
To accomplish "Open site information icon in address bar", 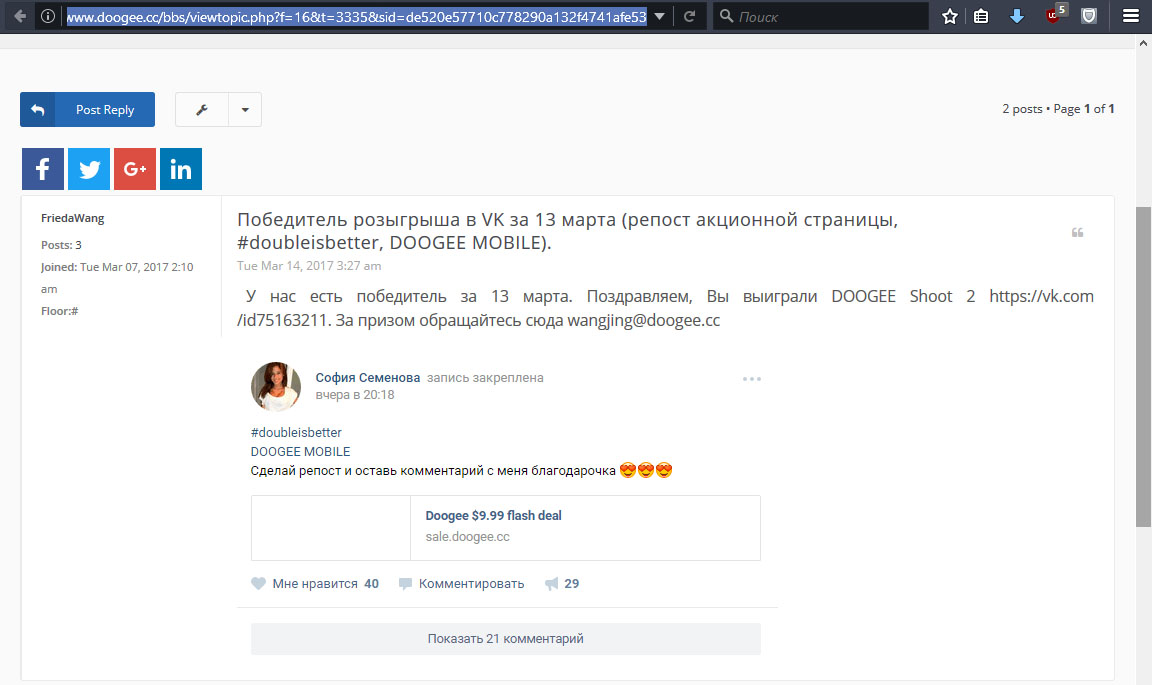I will tap(48, 15).
